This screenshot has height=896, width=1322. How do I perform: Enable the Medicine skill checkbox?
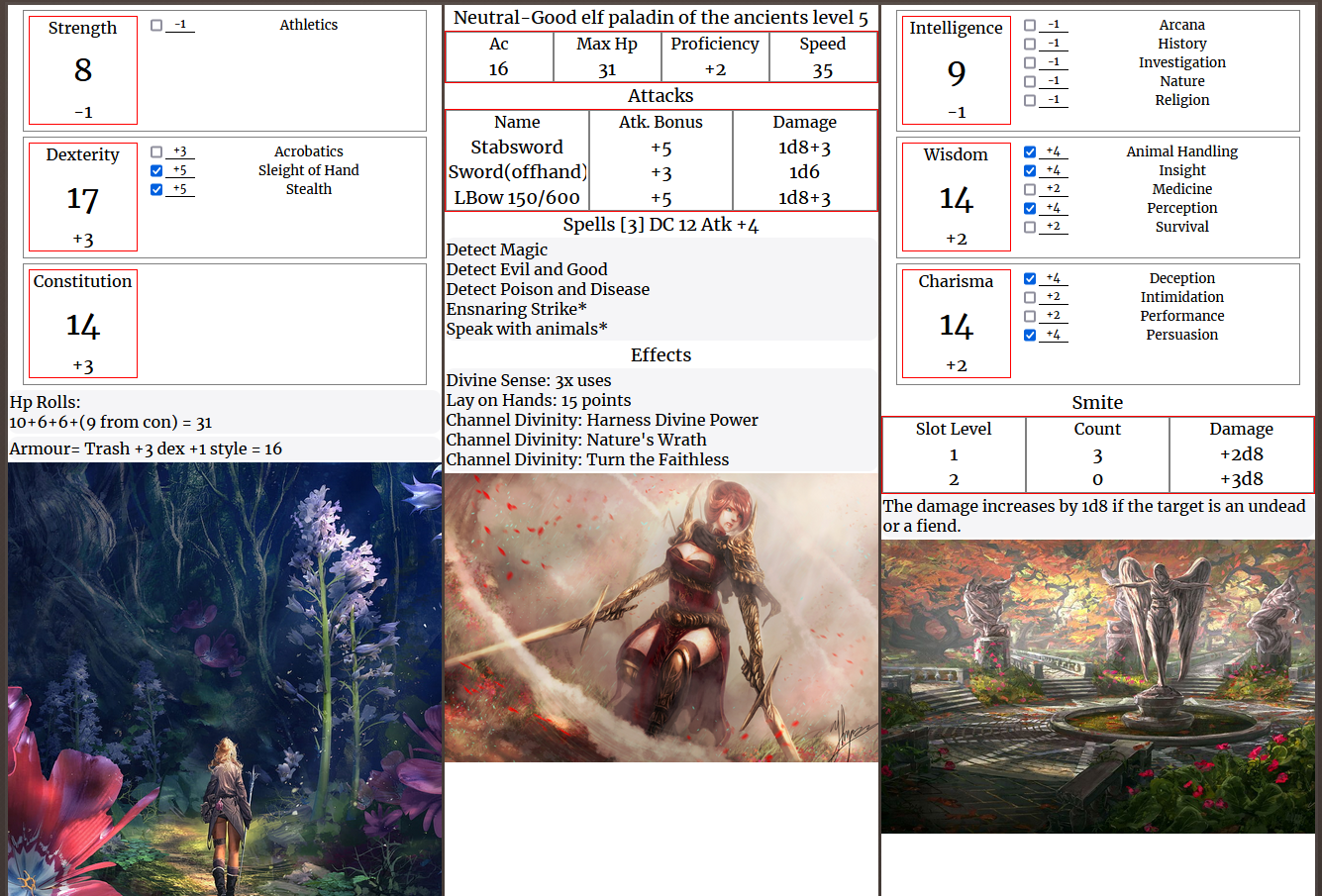point(1030,189)
